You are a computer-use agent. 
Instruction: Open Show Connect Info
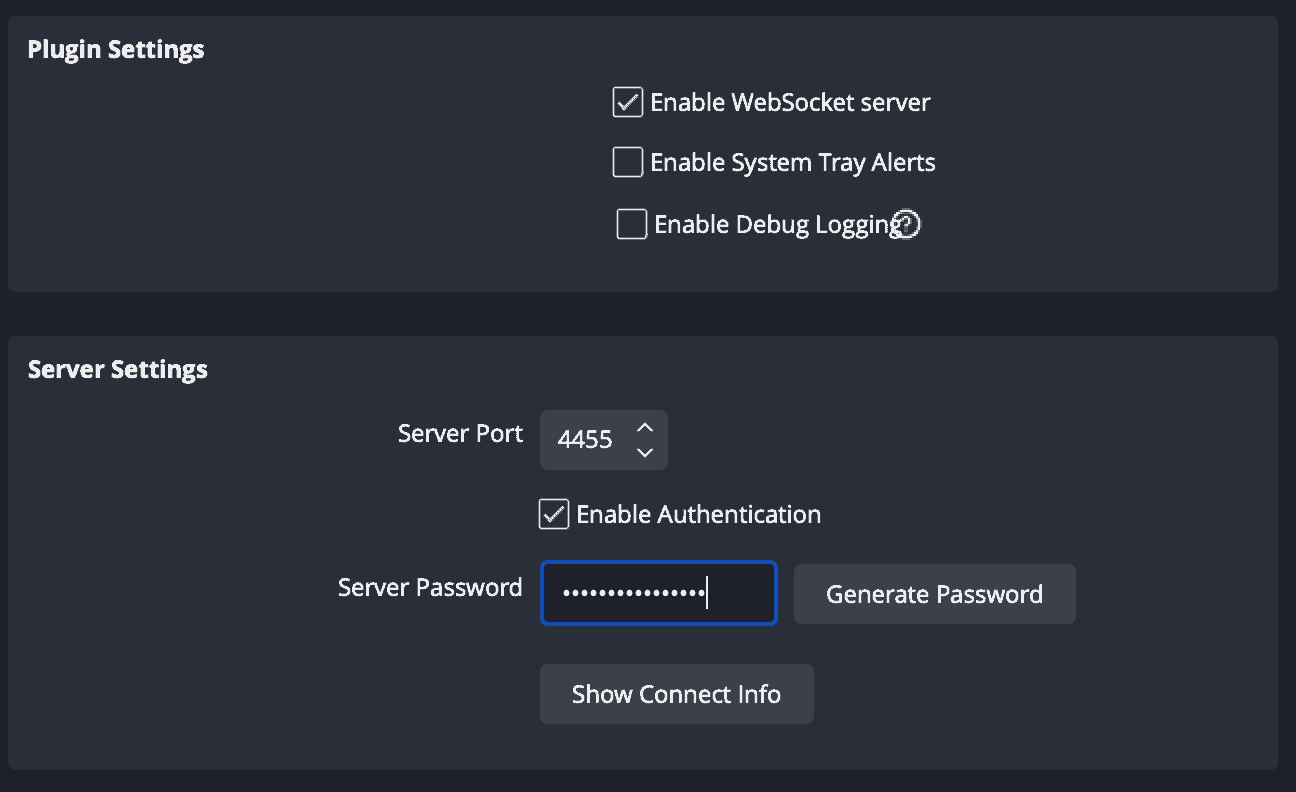pos(676,694)
